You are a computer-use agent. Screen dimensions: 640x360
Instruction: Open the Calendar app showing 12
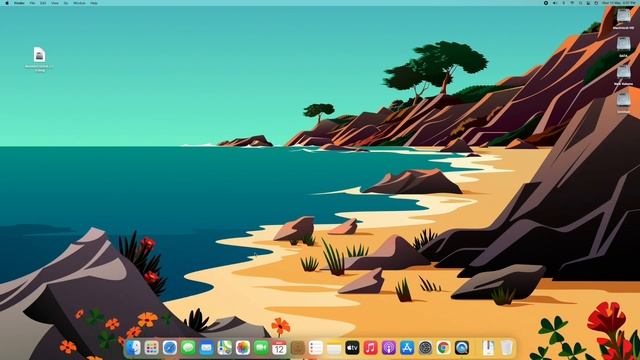[x=279, y=348]
